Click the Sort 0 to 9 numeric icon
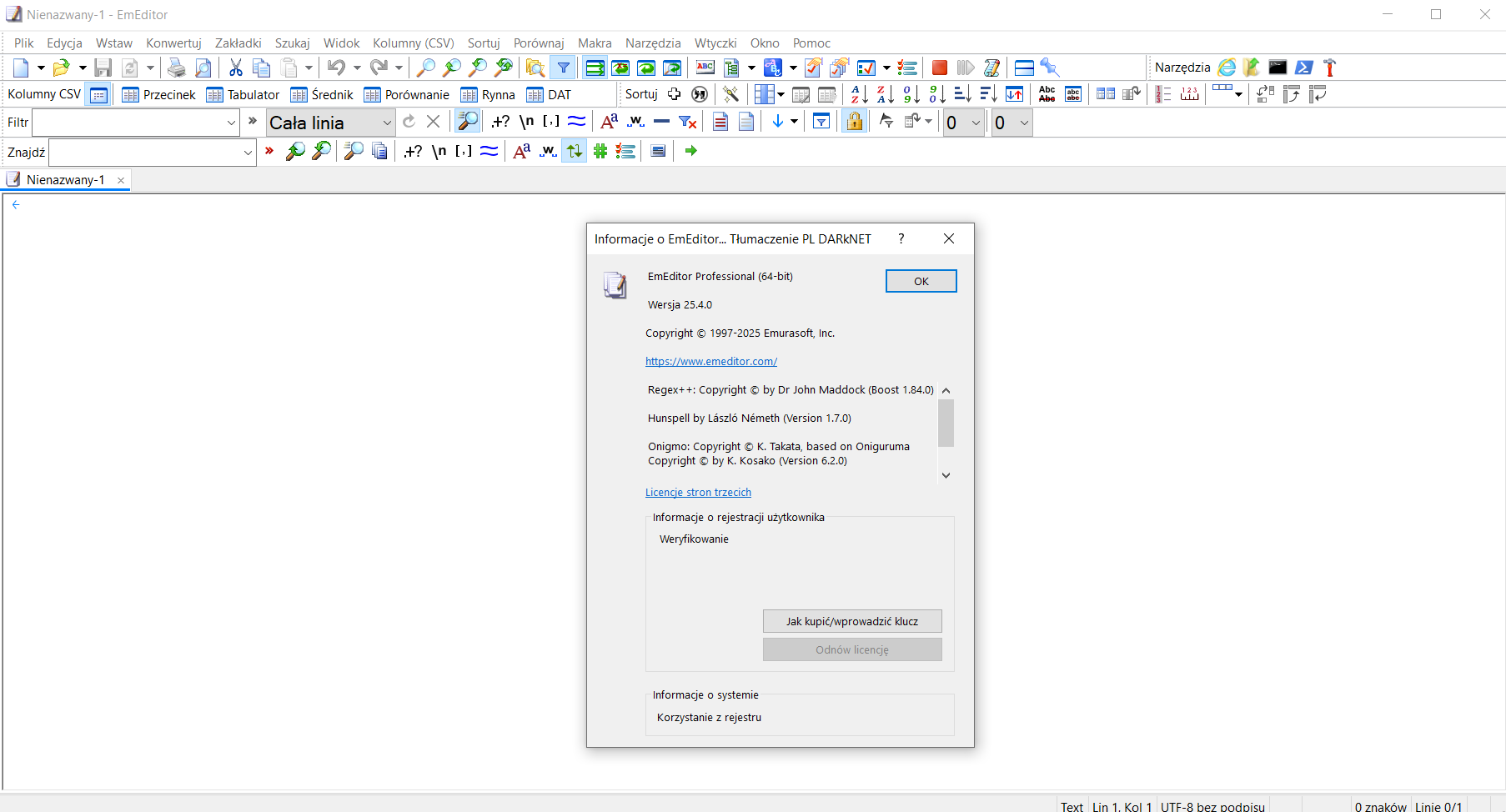1506x812 pixels. (911, 94)
